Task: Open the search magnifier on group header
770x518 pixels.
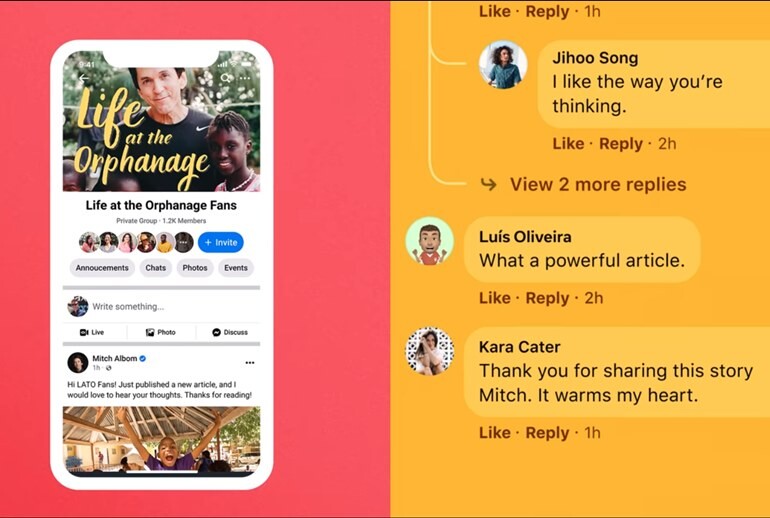Action: coord(225,78)
